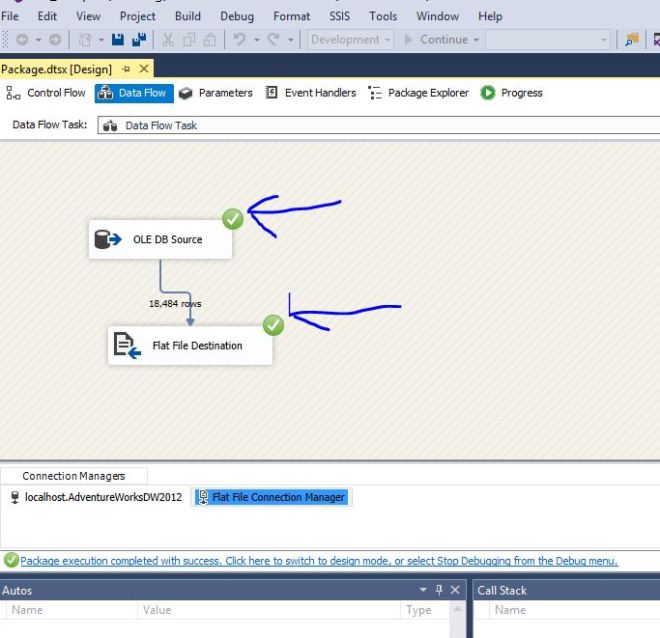Open the Debug menu

[x=237, y=16]
